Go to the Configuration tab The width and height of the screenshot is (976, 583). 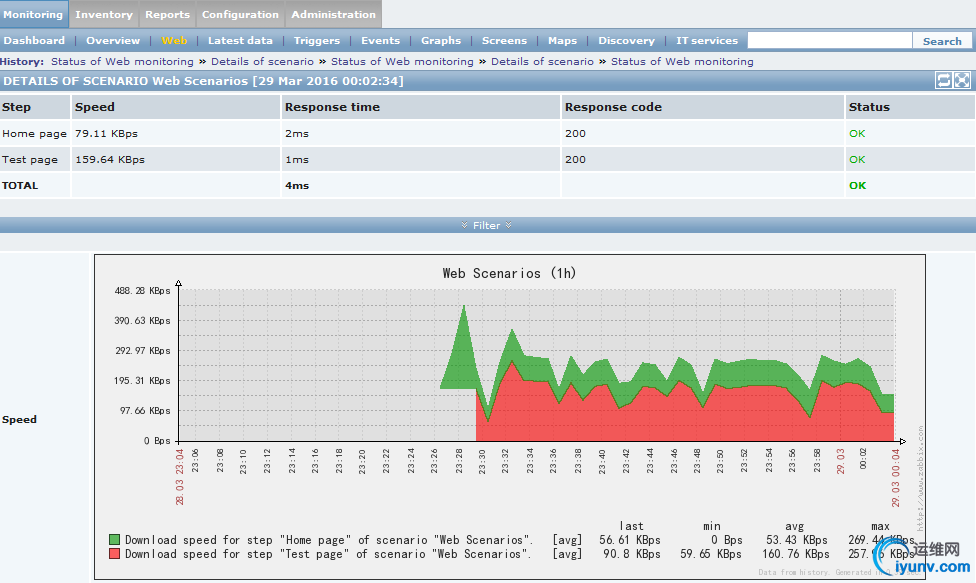pyautogui.click(x=240, y=14)
